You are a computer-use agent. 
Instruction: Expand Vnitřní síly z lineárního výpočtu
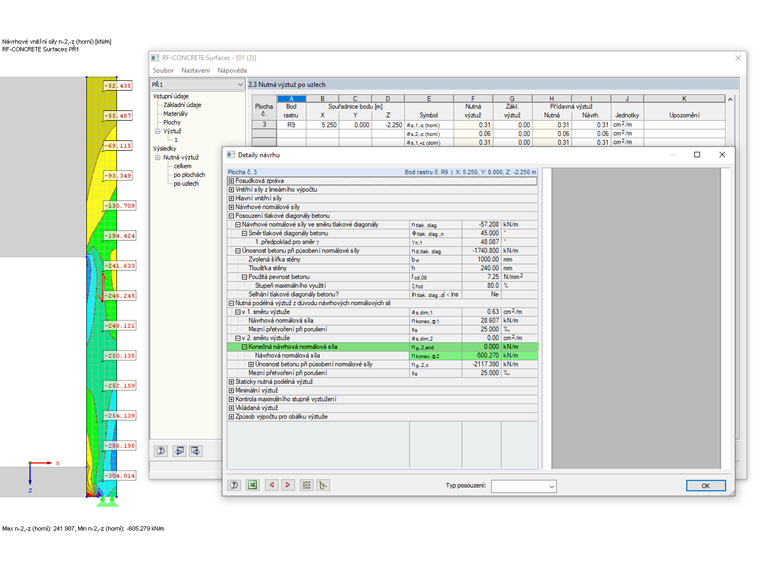[x=231, y=190]
